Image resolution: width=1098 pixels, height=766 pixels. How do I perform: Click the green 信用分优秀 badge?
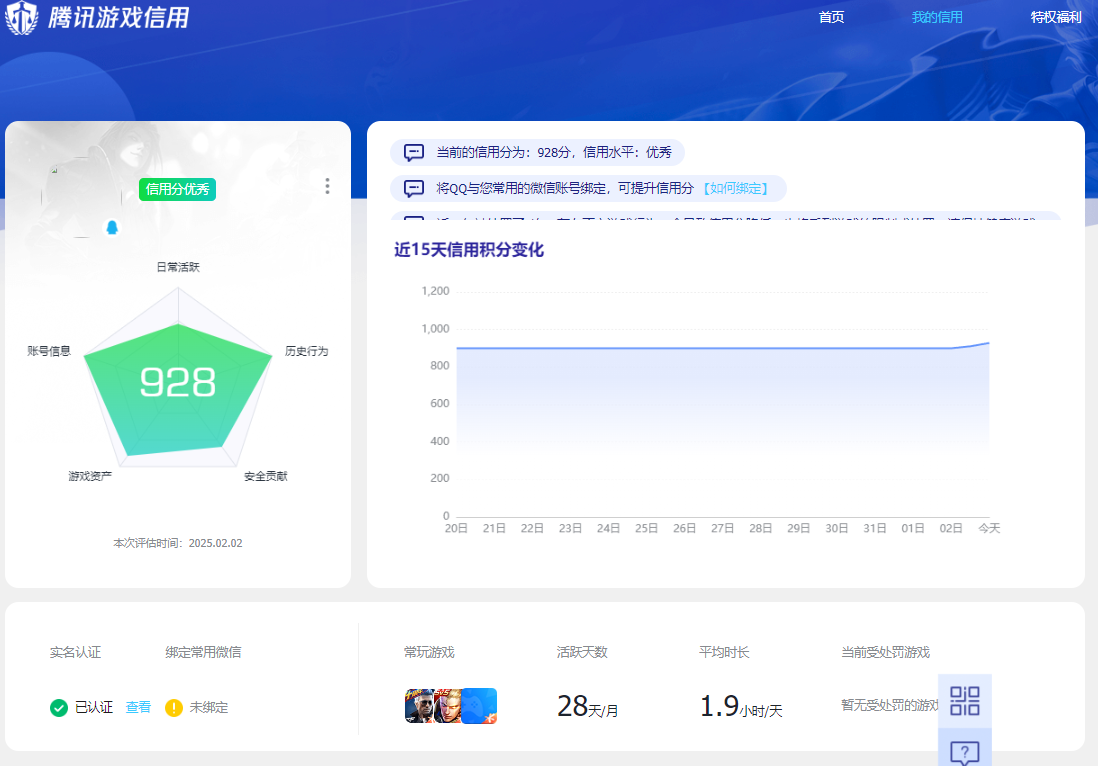click(177, 189)
